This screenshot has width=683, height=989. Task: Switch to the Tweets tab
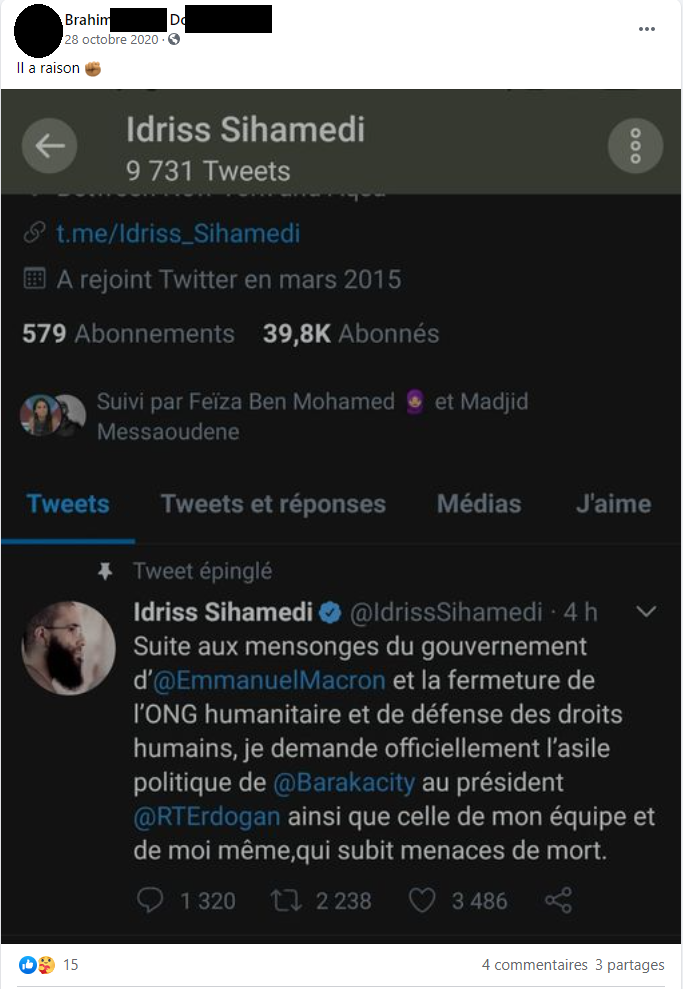pyautogui.click(x=68, y=504)
